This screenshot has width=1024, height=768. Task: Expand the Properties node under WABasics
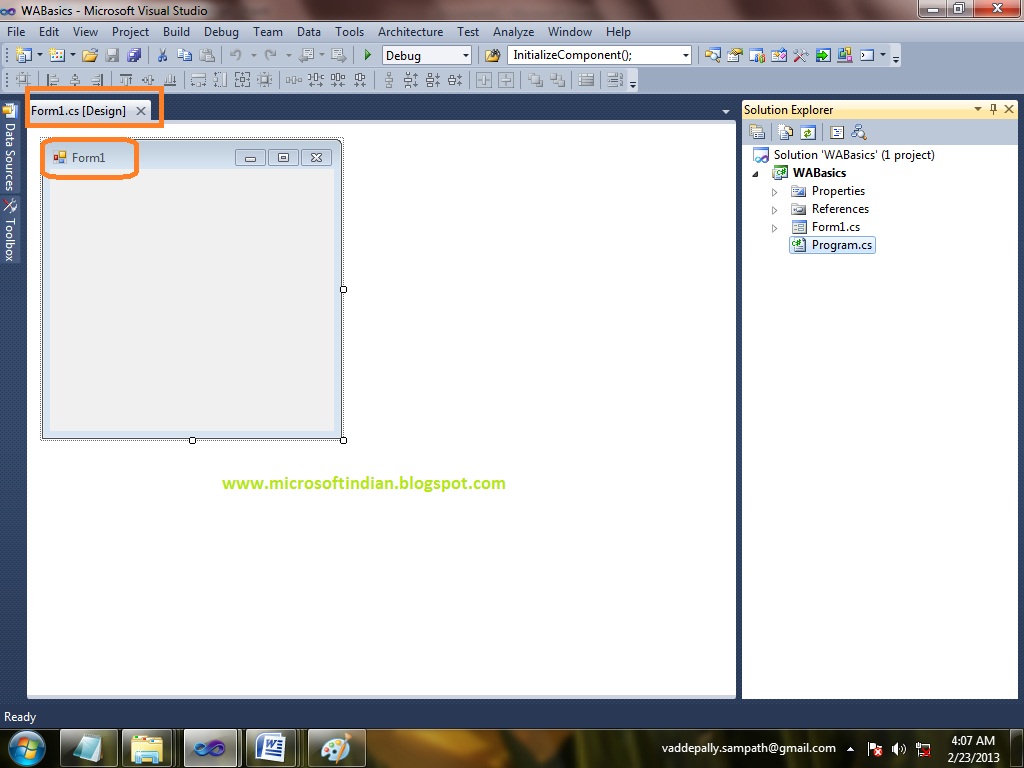[775, 191]
